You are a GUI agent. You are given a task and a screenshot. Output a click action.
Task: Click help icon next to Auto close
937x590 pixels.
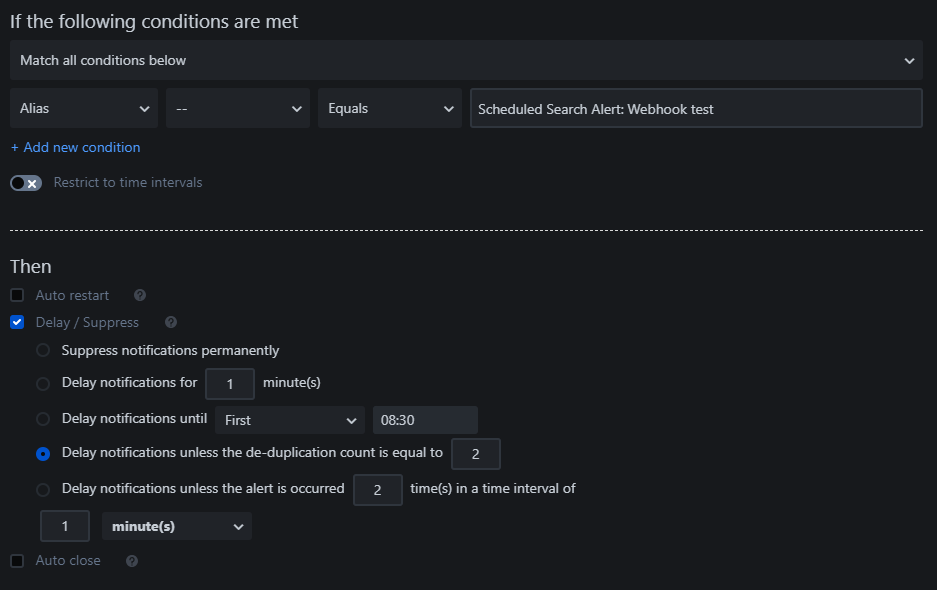point(132,561)
